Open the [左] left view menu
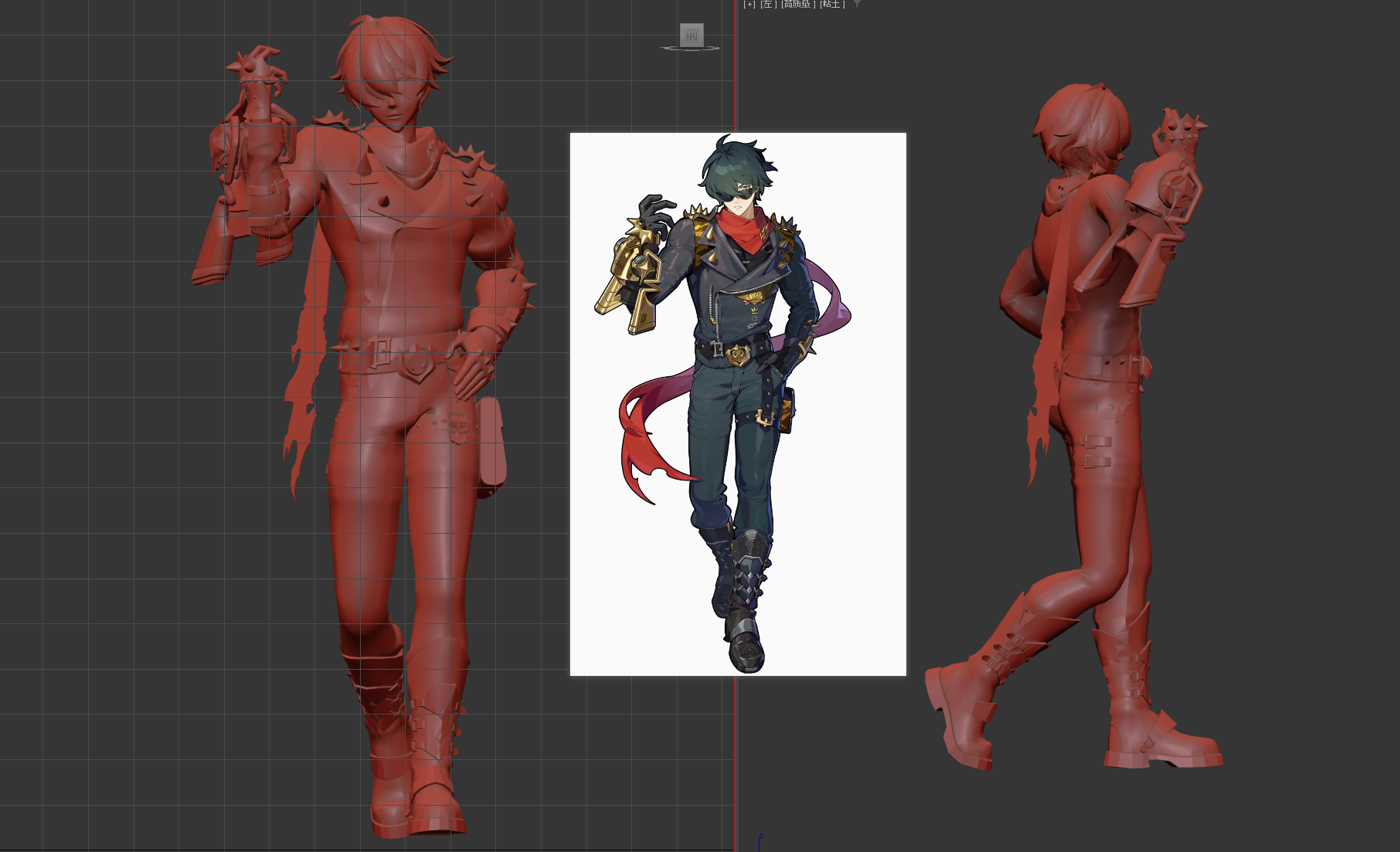This screenshot has width=1400, height=852. tap(769, 4)
